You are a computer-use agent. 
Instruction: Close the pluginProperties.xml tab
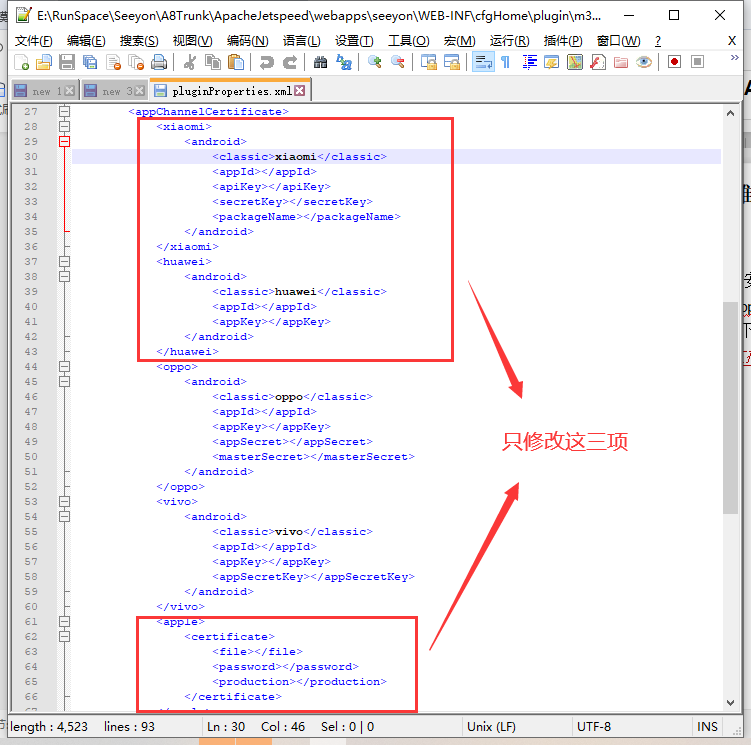coord(300,91)
